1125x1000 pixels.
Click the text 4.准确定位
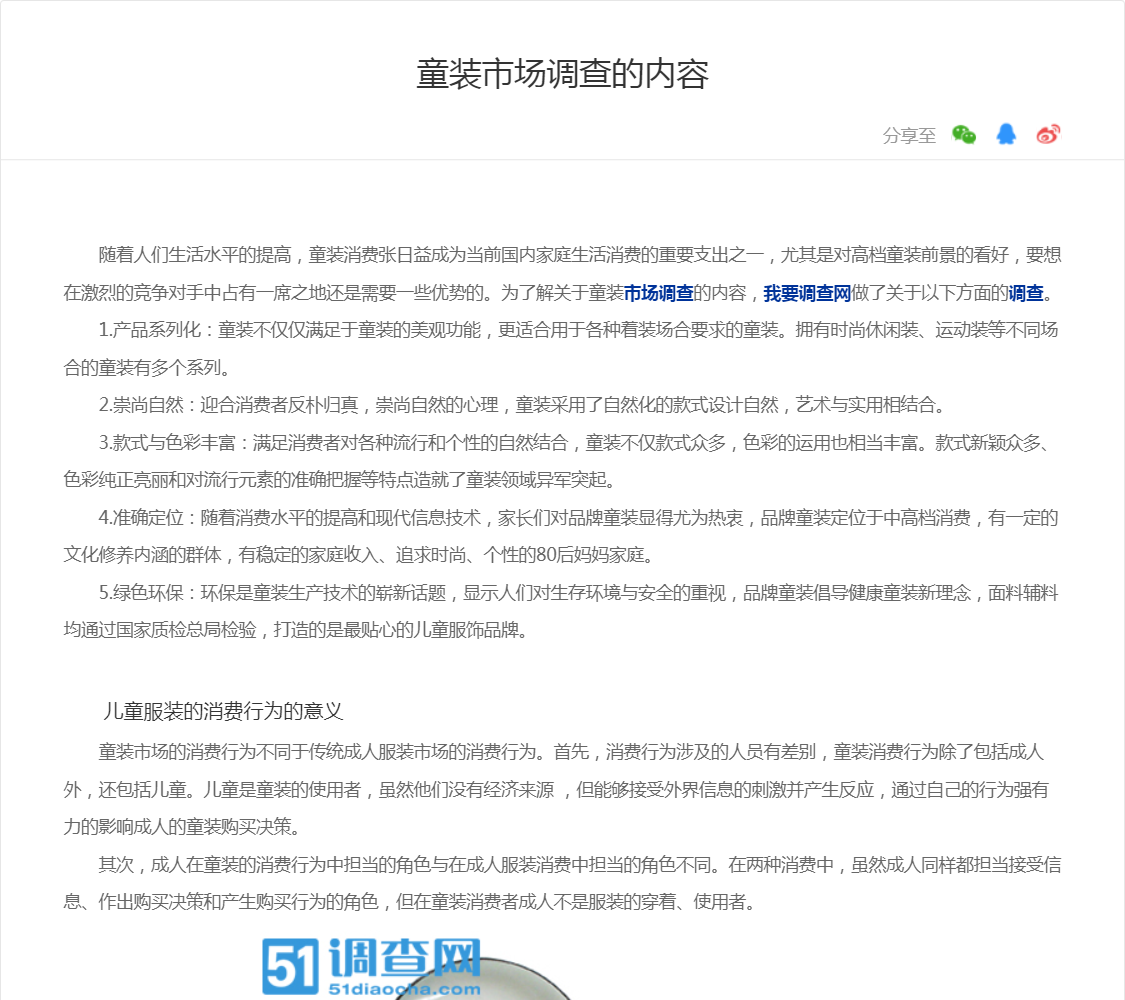pos(141,517)
